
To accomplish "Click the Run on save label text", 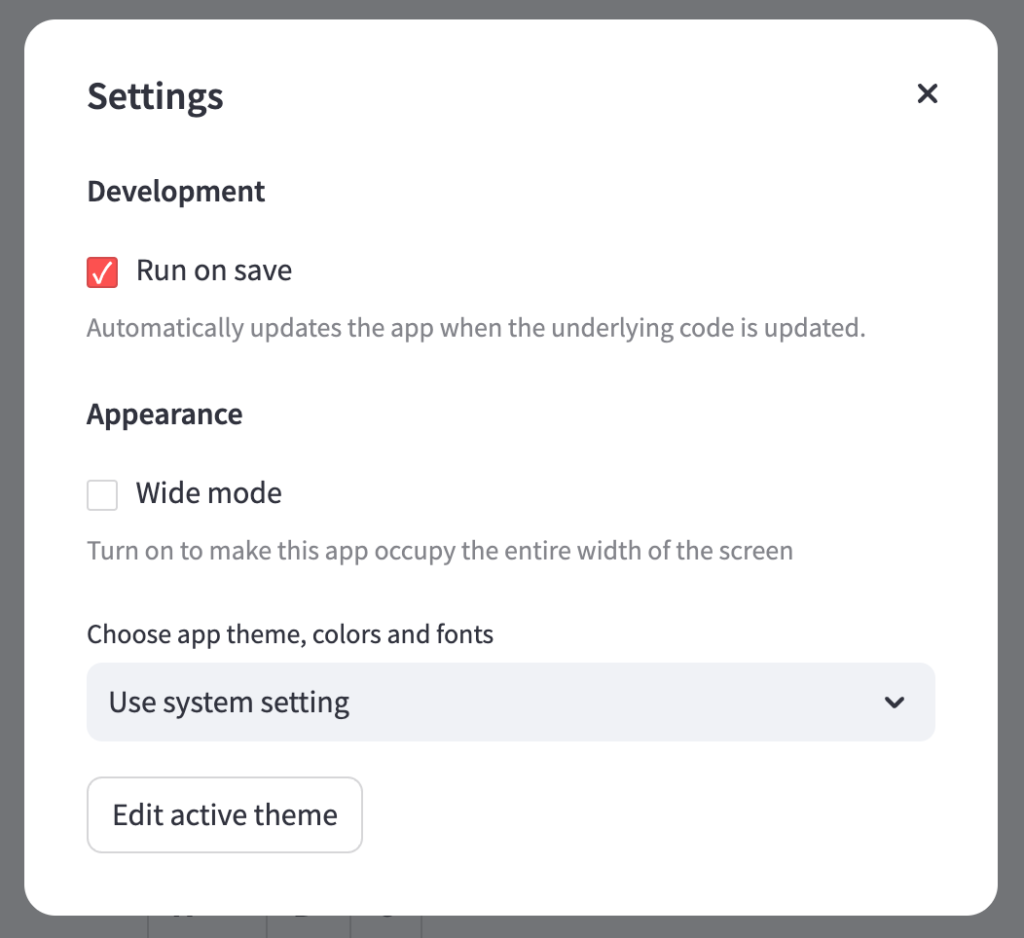I will click(x=214, y=271).
